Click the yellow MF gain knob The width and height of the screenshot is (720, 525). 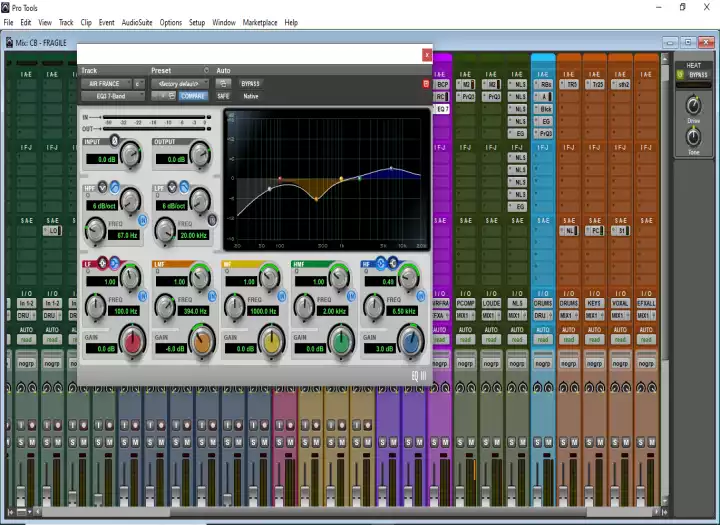tap(271, 342)
